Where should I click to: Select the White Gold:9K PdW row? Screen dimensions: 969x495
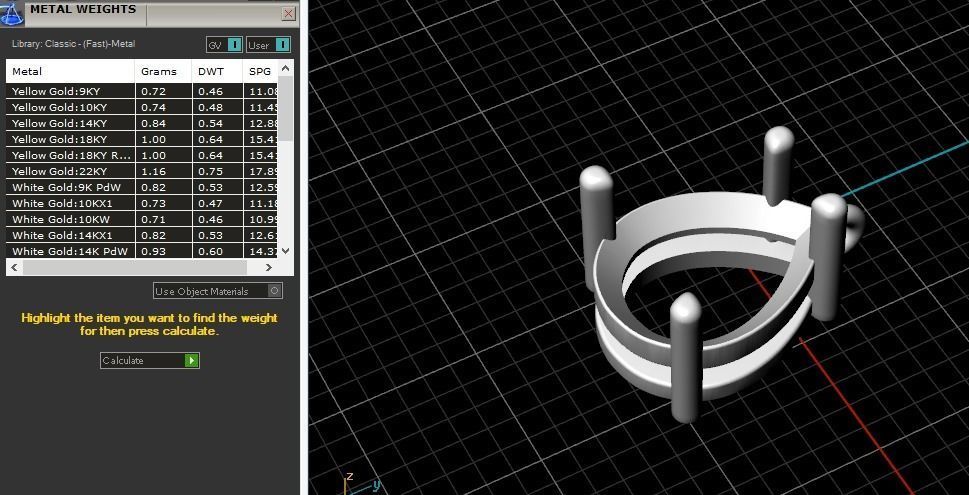(x=142, y=187)
